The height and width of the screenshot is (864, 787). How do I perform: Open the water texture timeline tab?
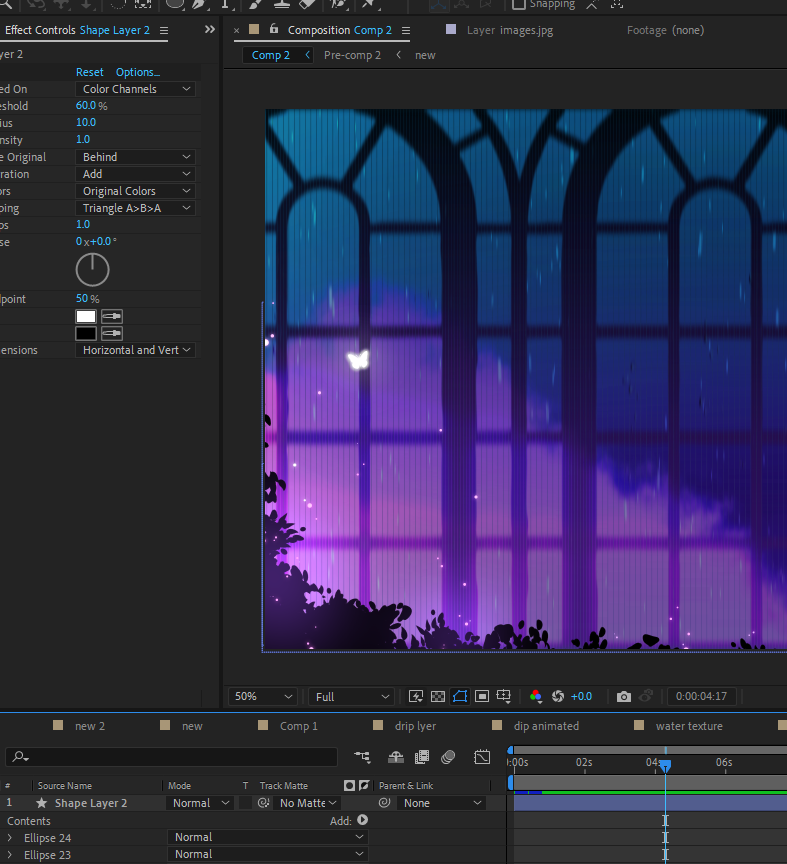(x=689, y=726)
